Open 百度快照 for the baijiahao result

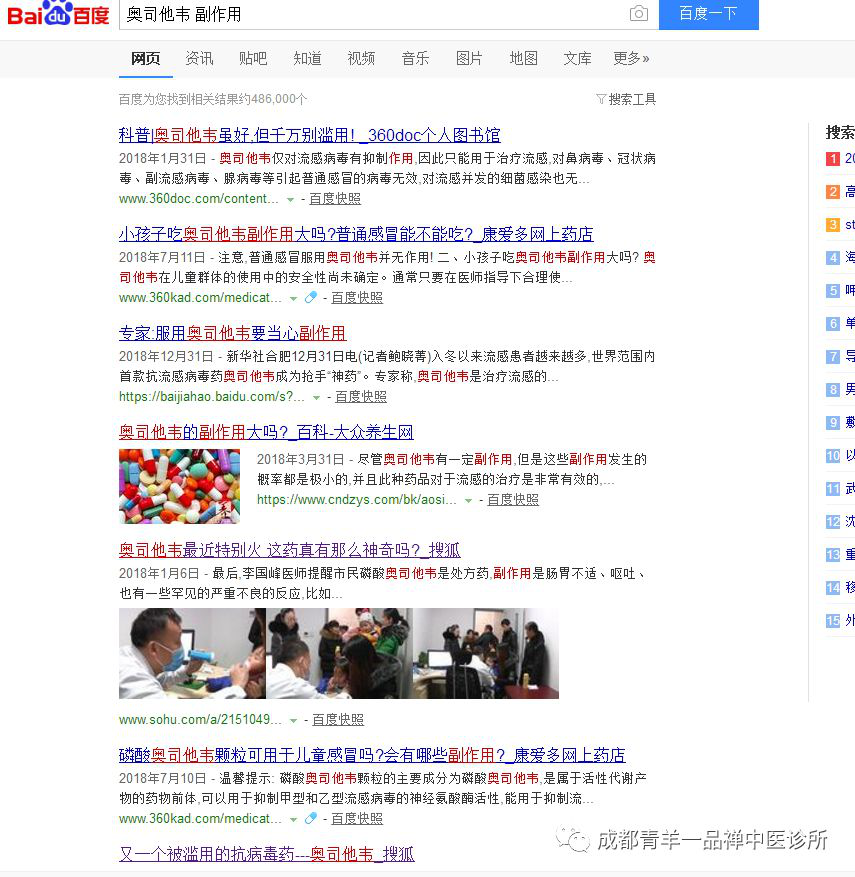coord(361,397)
